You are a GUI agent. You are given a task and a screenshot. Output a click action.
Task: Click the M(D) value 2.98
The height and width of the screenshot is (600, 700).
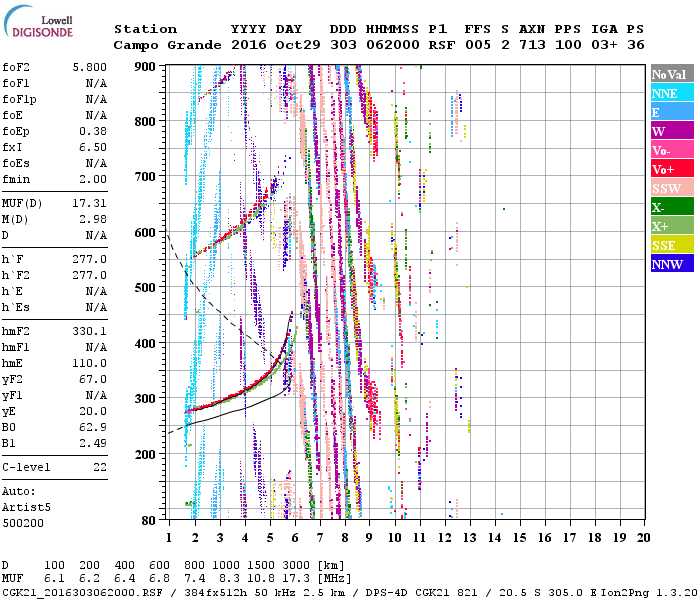click(93, 219)
